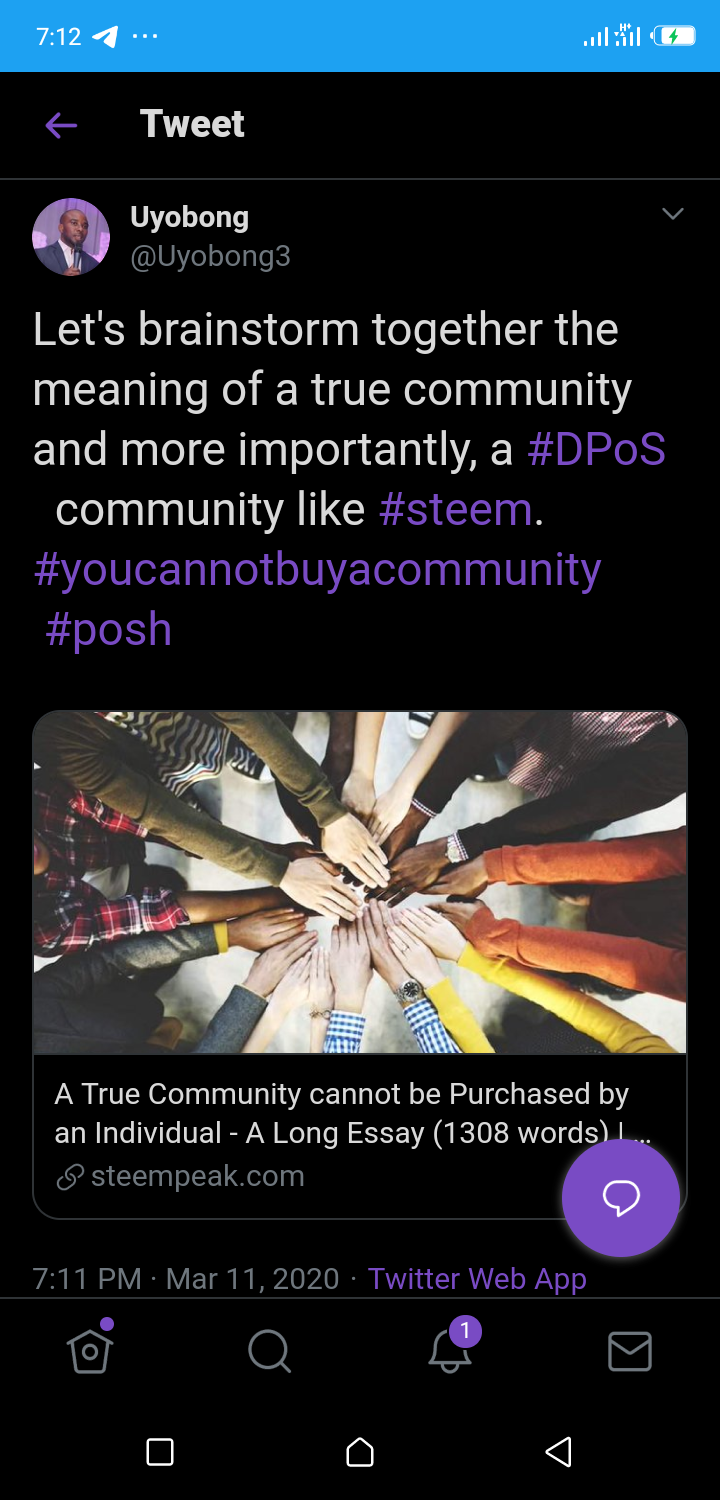Open the #steem hashtag
This screenshot has width=720, height=1500.
click(456, 509)
